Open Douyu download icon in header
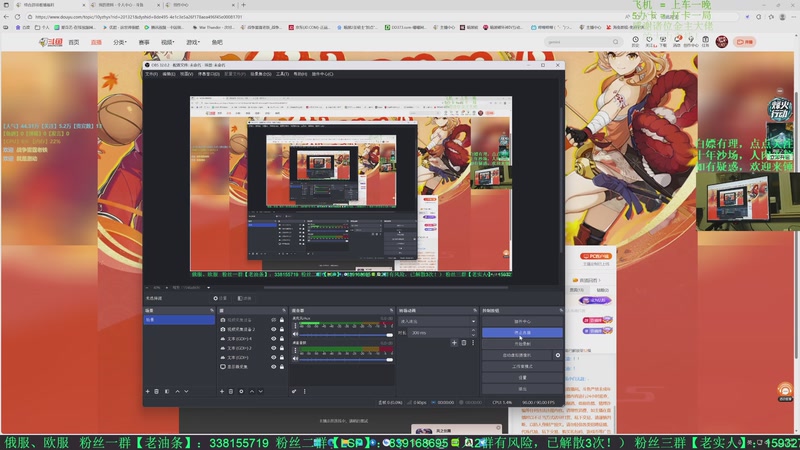The image size is (800, 450). pos(663,41)
